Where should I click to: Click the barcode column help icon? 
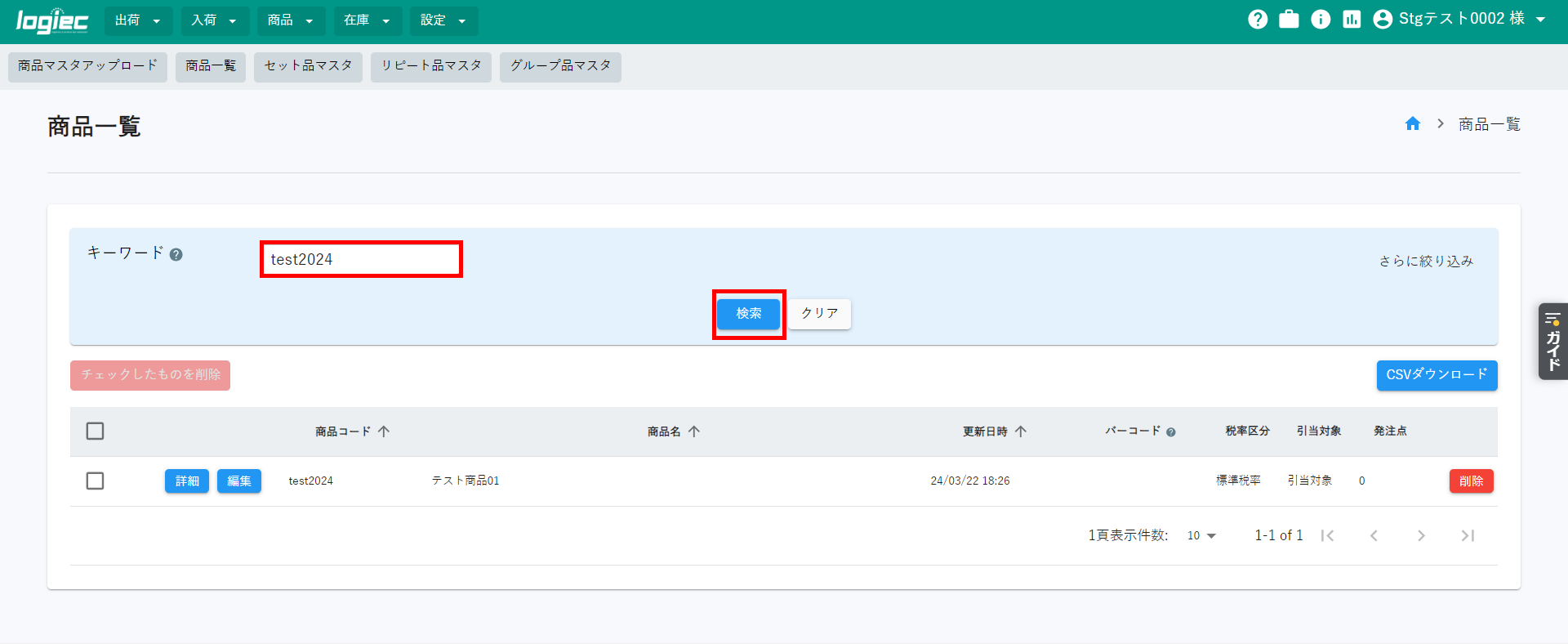click(1171, 432)
